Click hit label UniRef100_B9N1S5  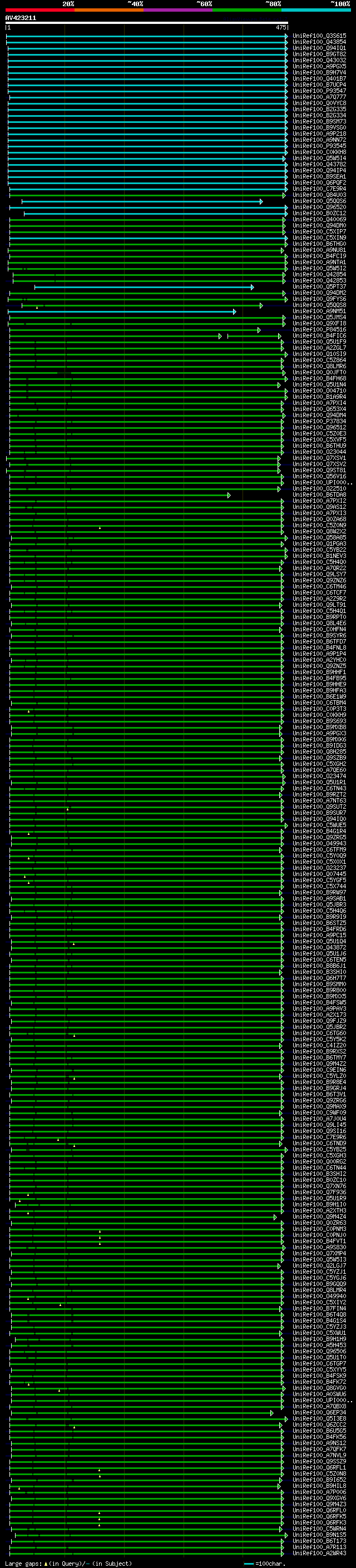(319, 1536)
